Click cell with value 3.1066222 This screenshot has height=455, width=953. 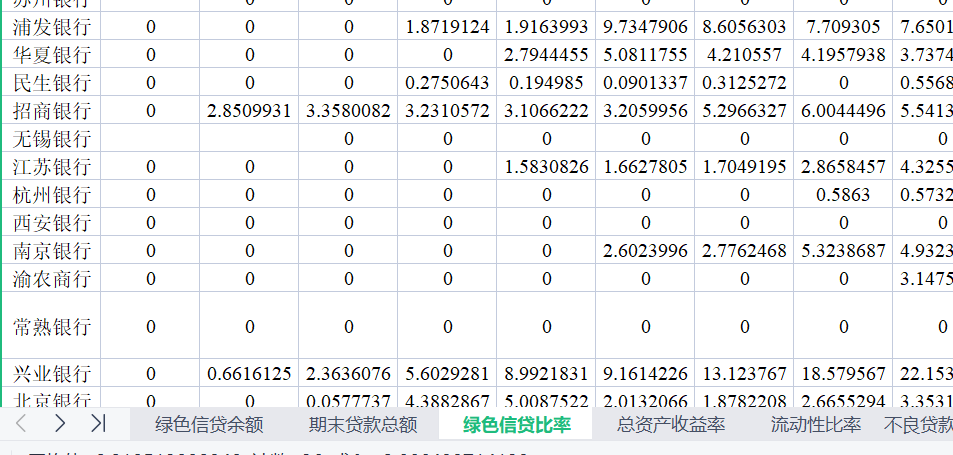coord(546,111)
